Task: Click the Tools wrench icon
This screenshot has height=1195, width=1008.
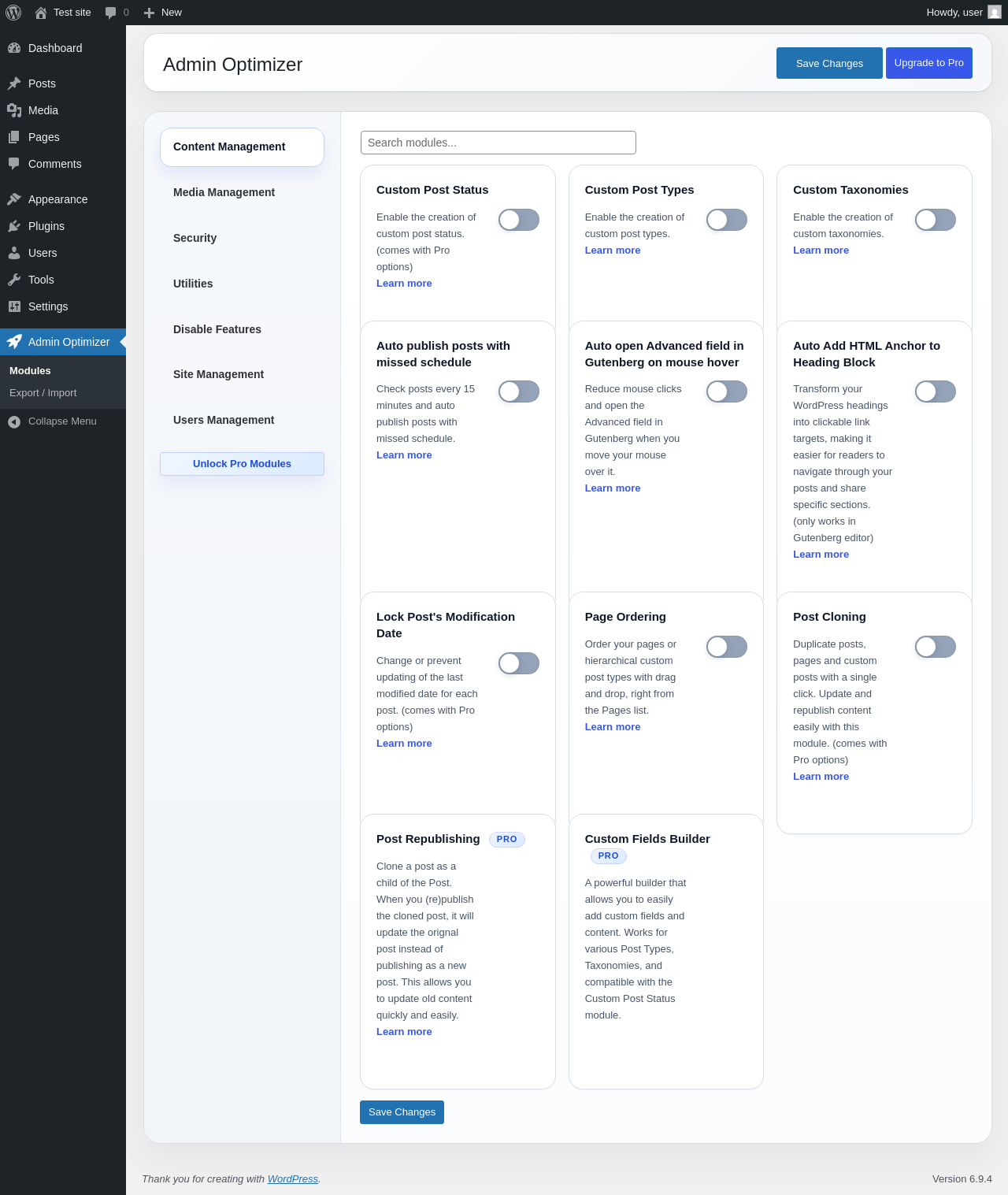Action: (14, 280)
